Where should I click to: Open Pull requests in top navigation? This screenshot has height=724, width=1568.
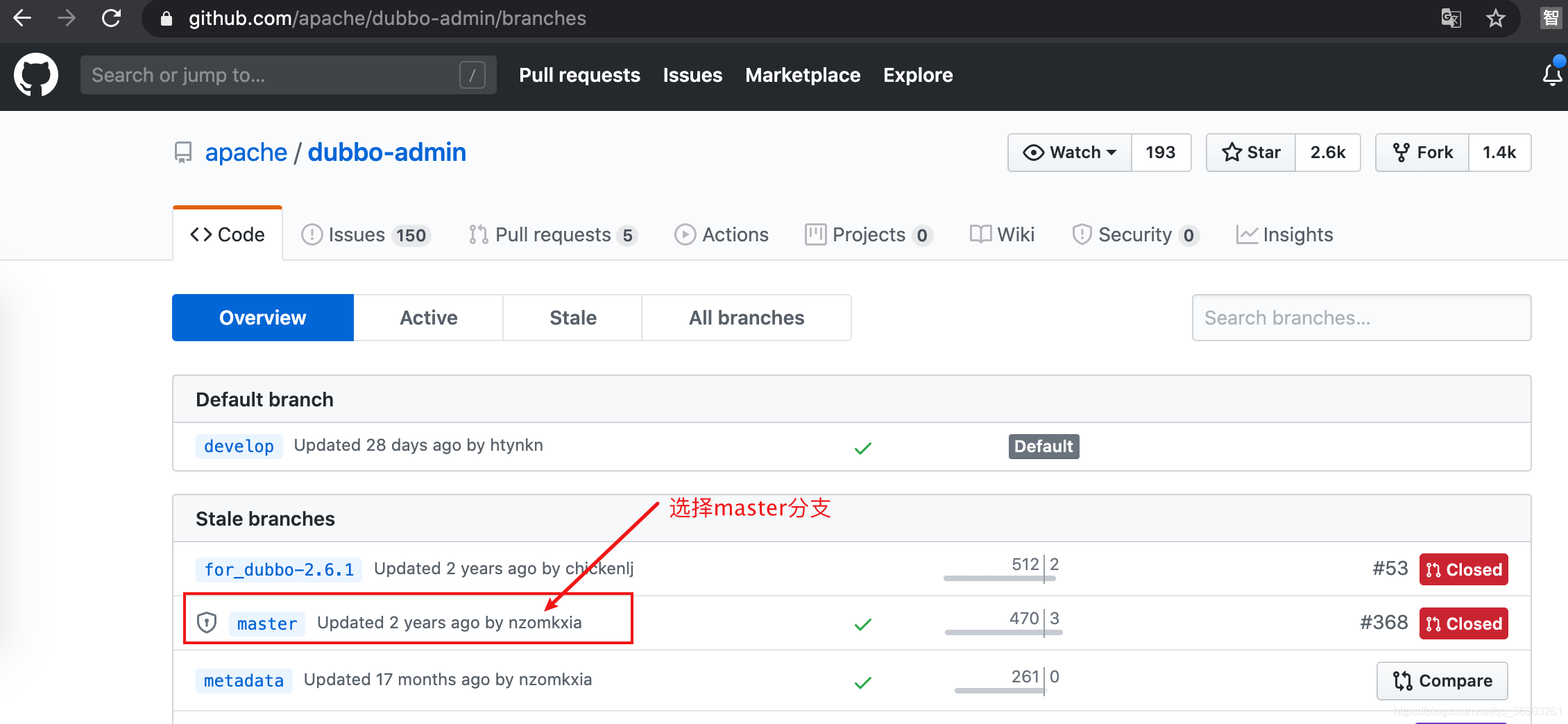(579, 75)
